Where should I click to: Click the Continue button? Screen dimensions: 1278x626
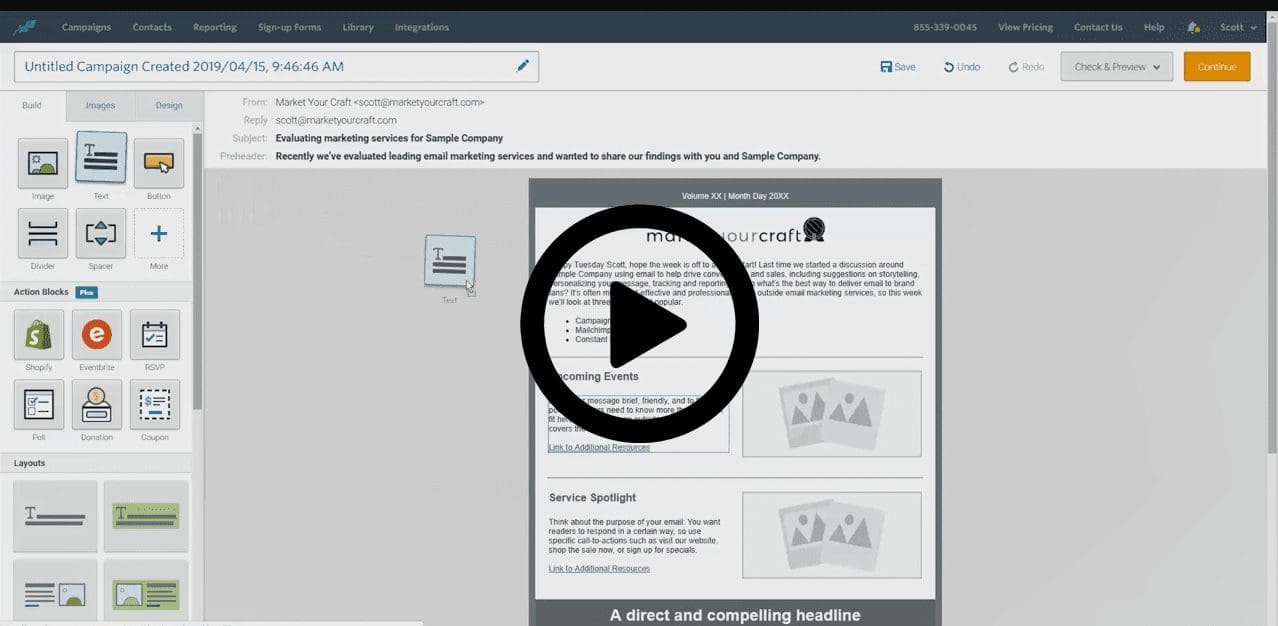click(1216, 66)
